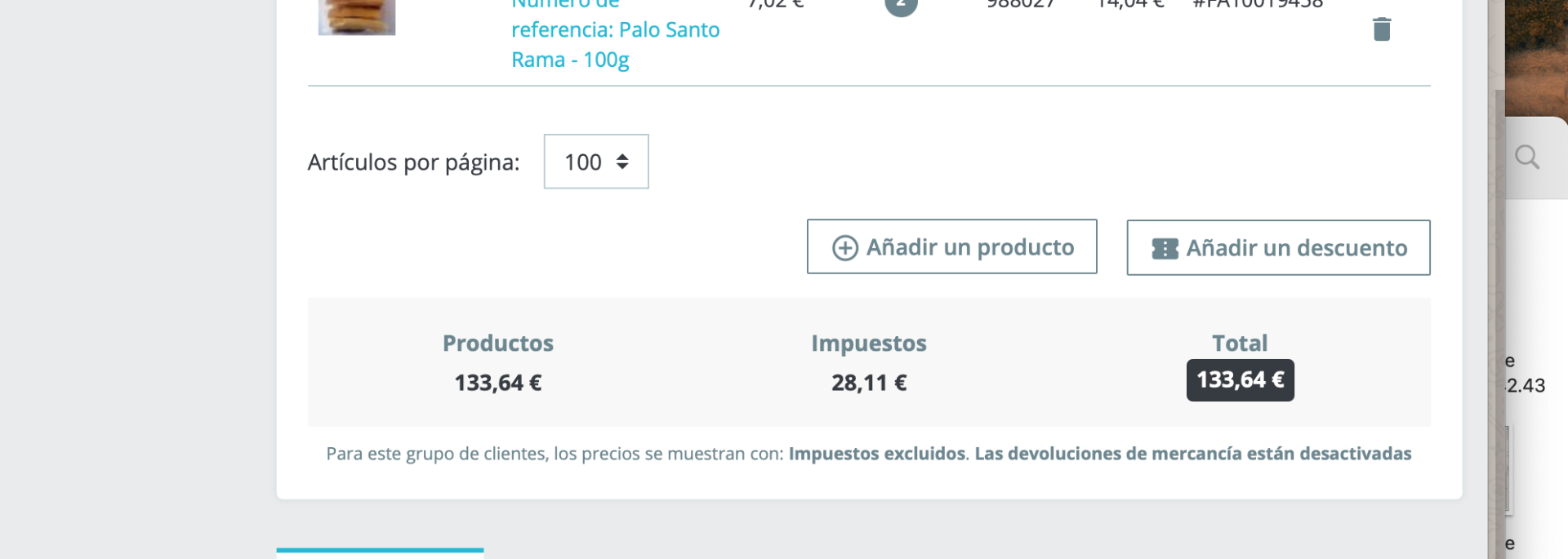Click the available stock number 988027
Viewport: 1568px width, 559px height.
pos(1020,4)
